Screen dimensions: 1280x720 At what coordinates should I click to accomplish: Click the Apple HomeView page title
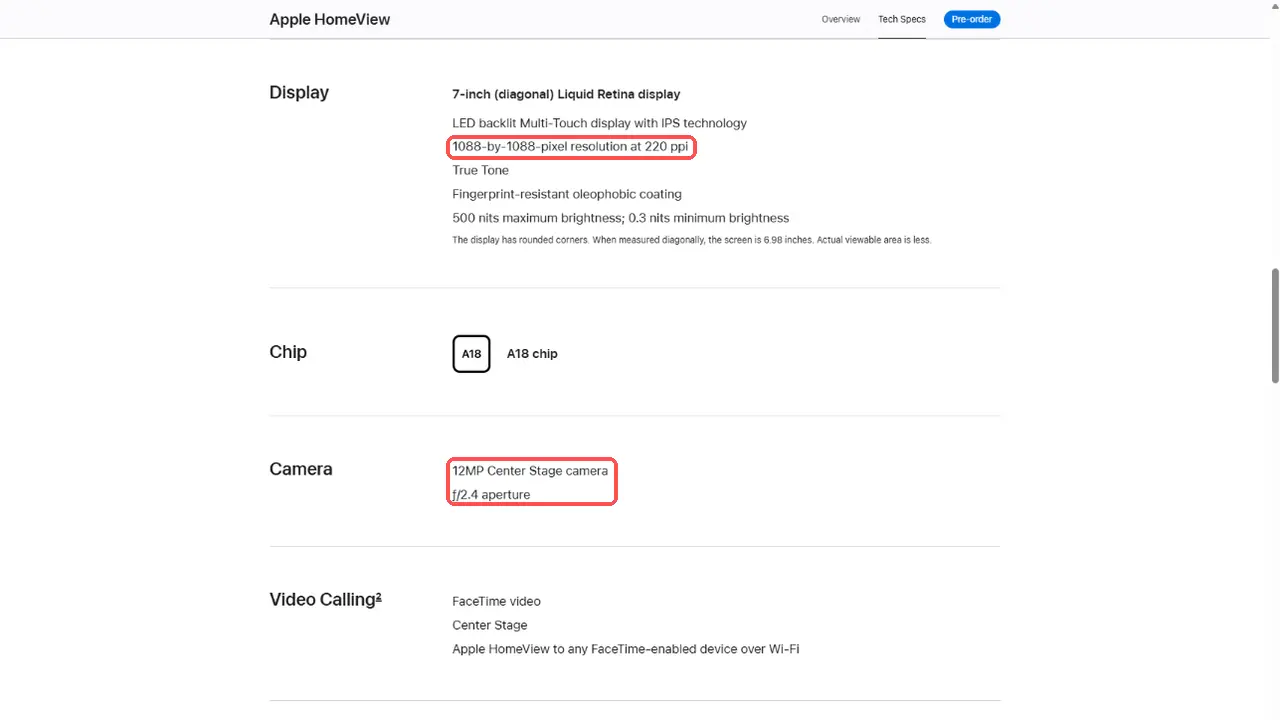(330, 19)
